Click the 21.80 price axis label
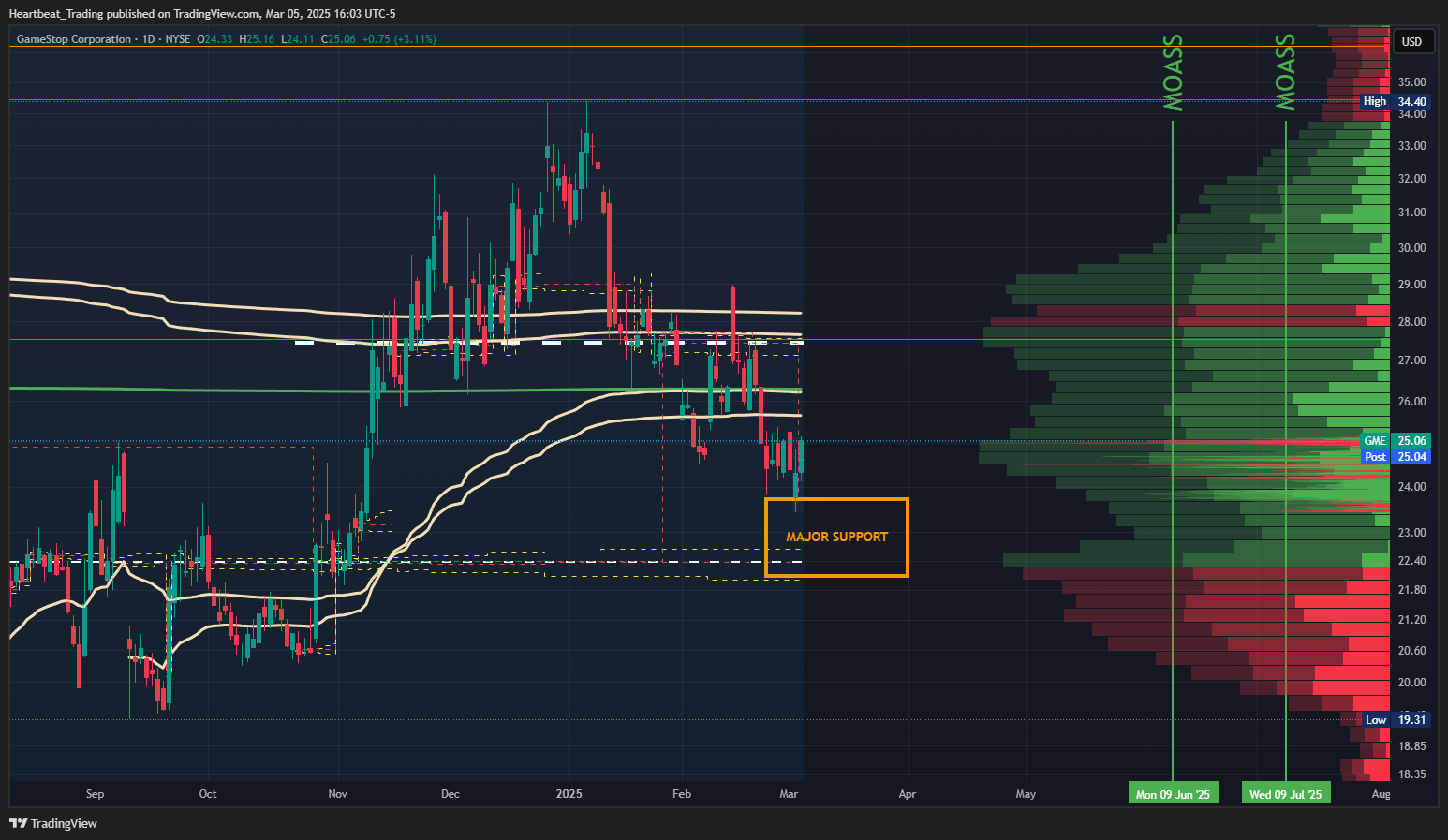 click(1412, 590)
